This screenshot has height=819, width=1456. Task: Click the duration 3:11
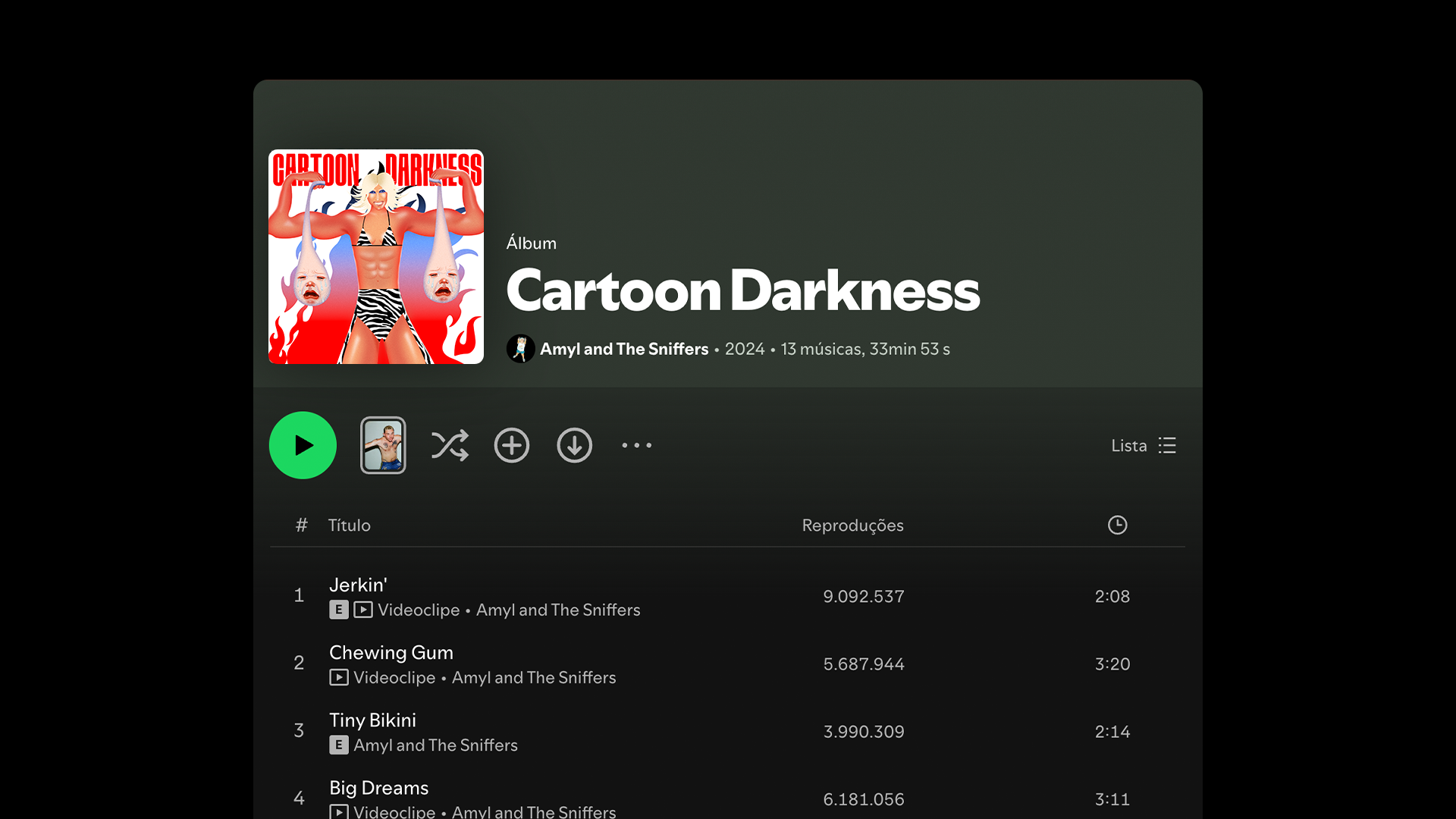click(1112, 799)
